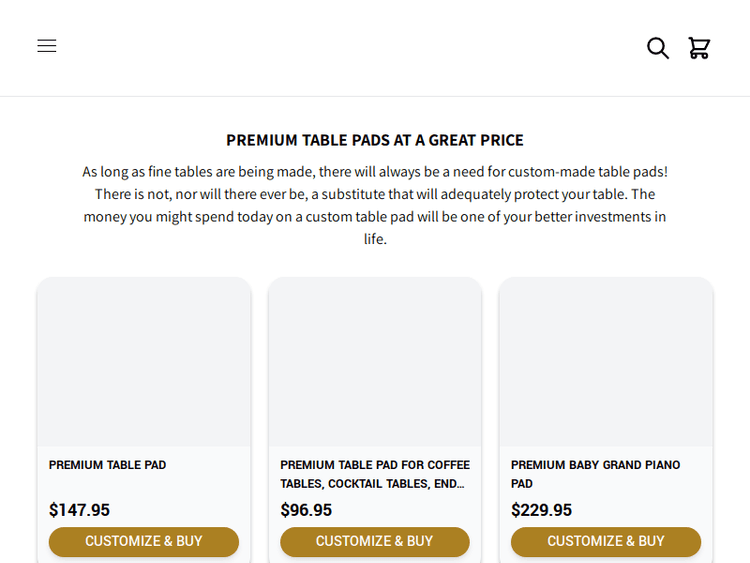
Task: Click the Premium Table Pads at a Great Price heading
Action: tap(375, 140)
